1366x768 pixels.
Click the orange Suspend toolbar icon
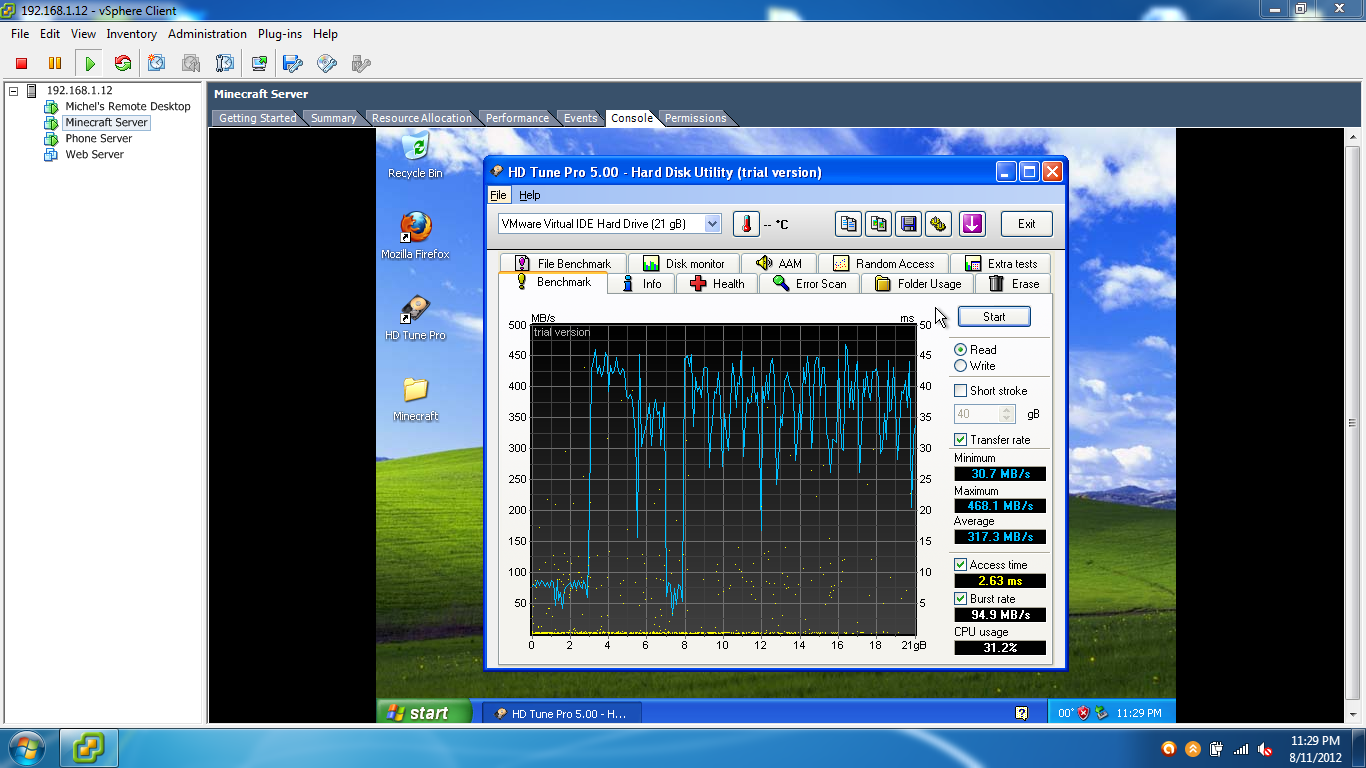[55, 63]
